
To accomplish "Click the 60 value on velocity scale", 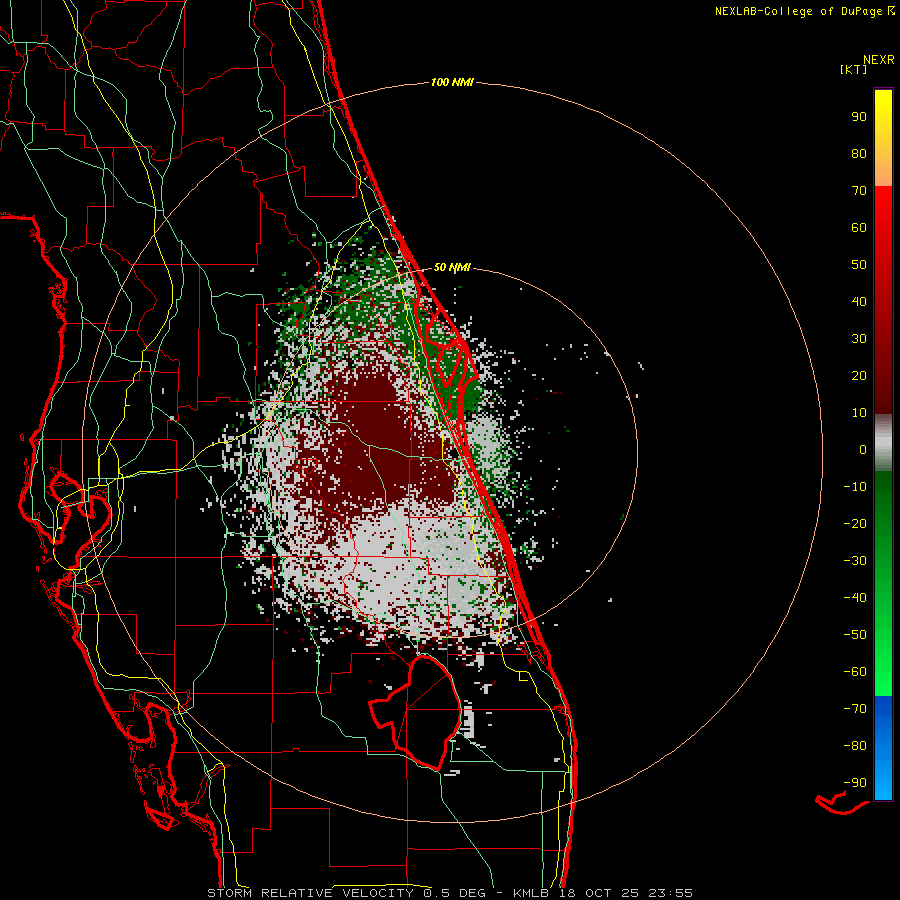I will [x=859, y=227].
